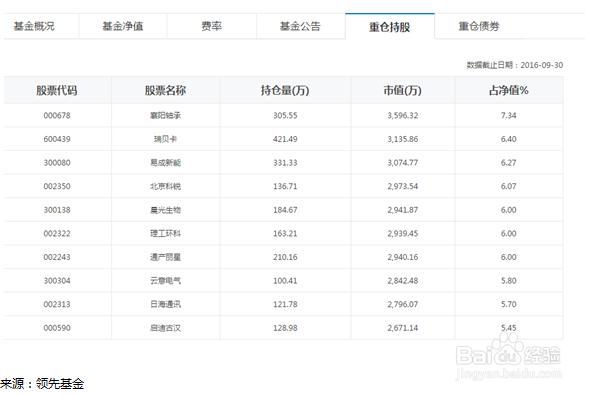Select the active 重仓持股 tab

point(390,27)
